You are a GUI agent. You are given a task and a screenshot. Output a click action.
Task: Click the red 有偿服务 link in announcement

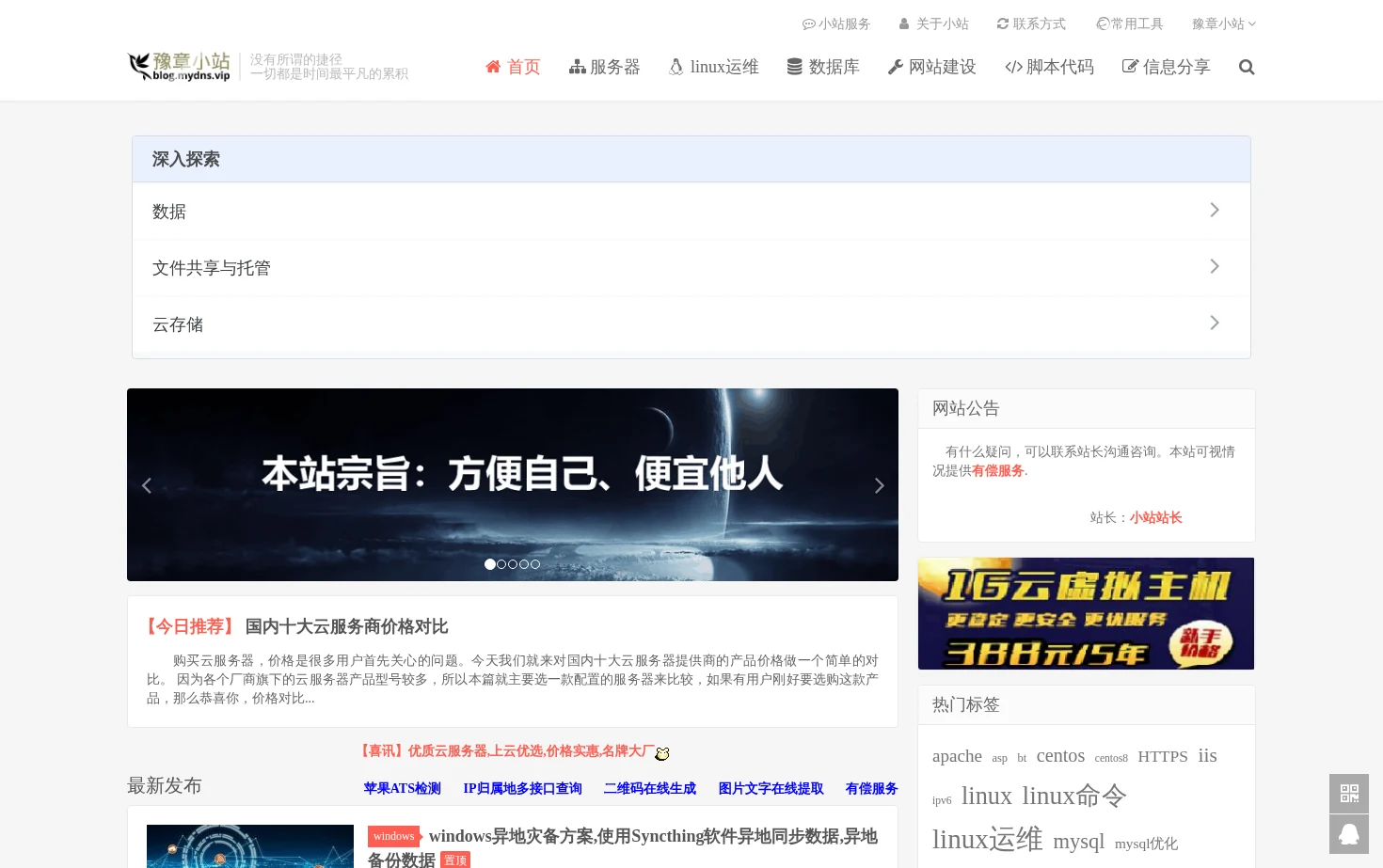998,471
